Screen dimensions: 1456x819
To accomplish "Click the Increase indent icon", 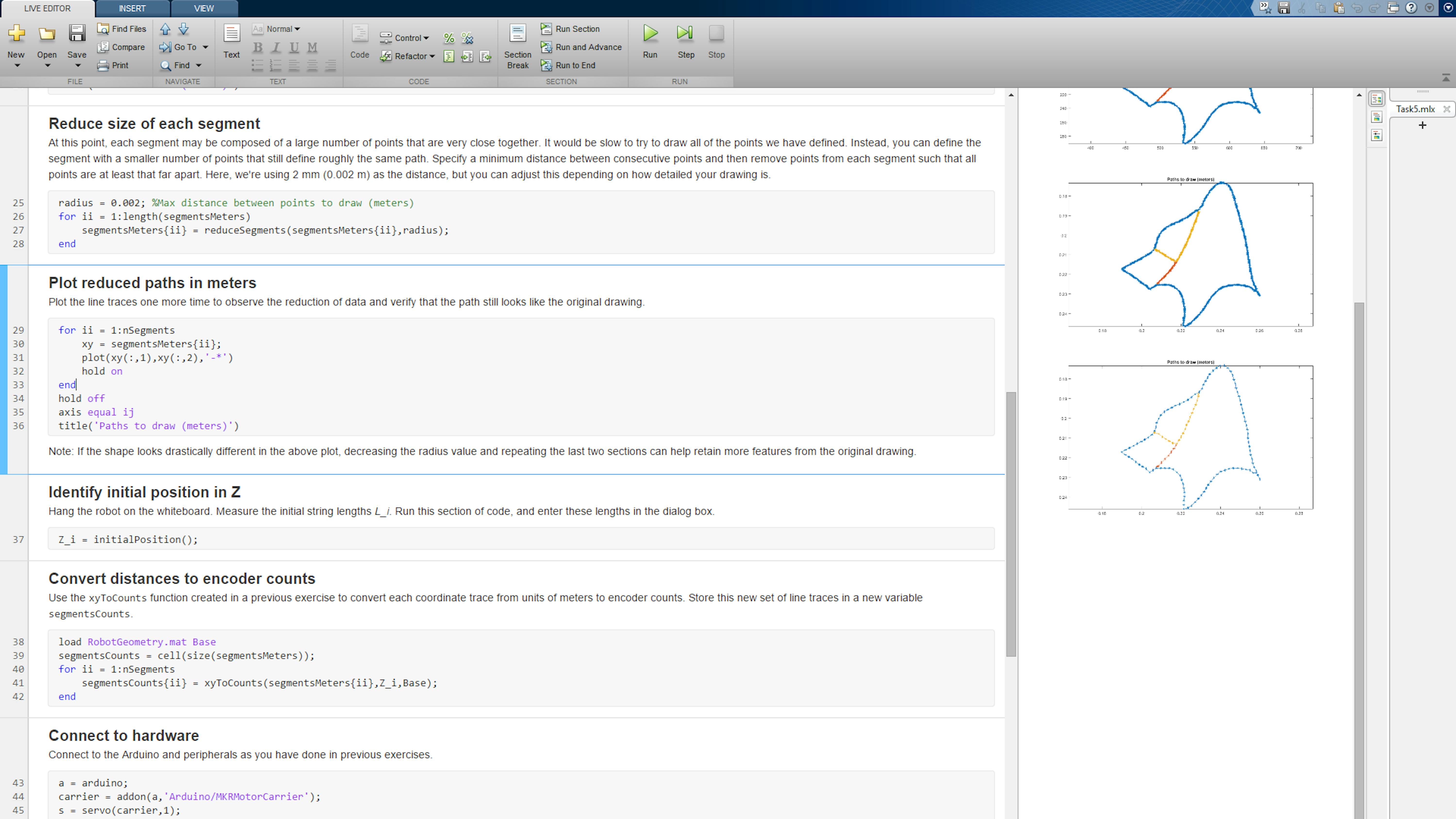I will tap(467, 56).
